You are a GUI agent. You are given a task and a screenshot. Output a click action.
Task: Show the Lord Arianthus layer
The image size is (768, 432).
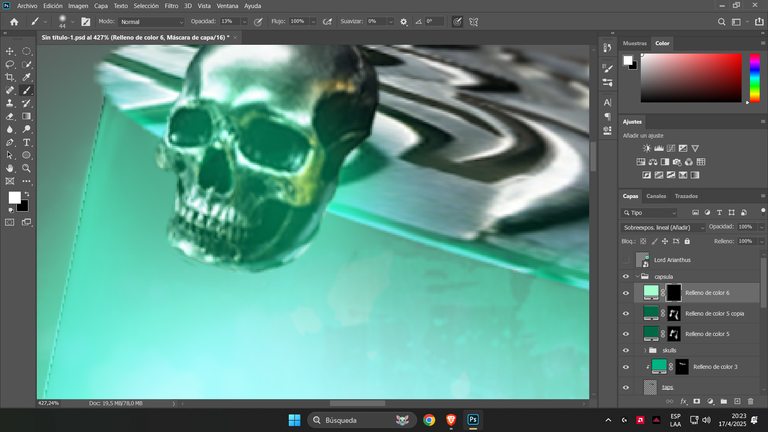(x=626, y=260)
